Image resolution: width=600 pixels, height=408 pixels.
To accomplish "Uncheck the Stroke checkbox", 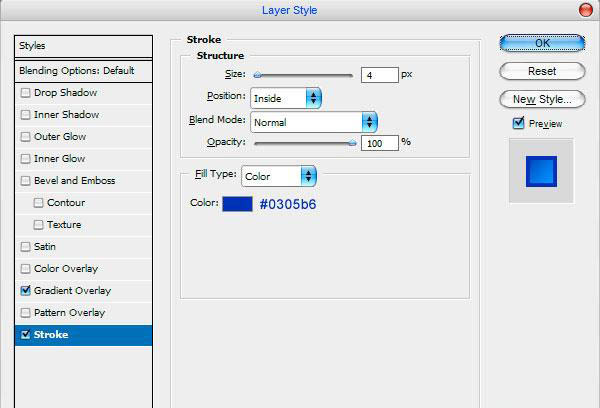I will coord(25,335).
